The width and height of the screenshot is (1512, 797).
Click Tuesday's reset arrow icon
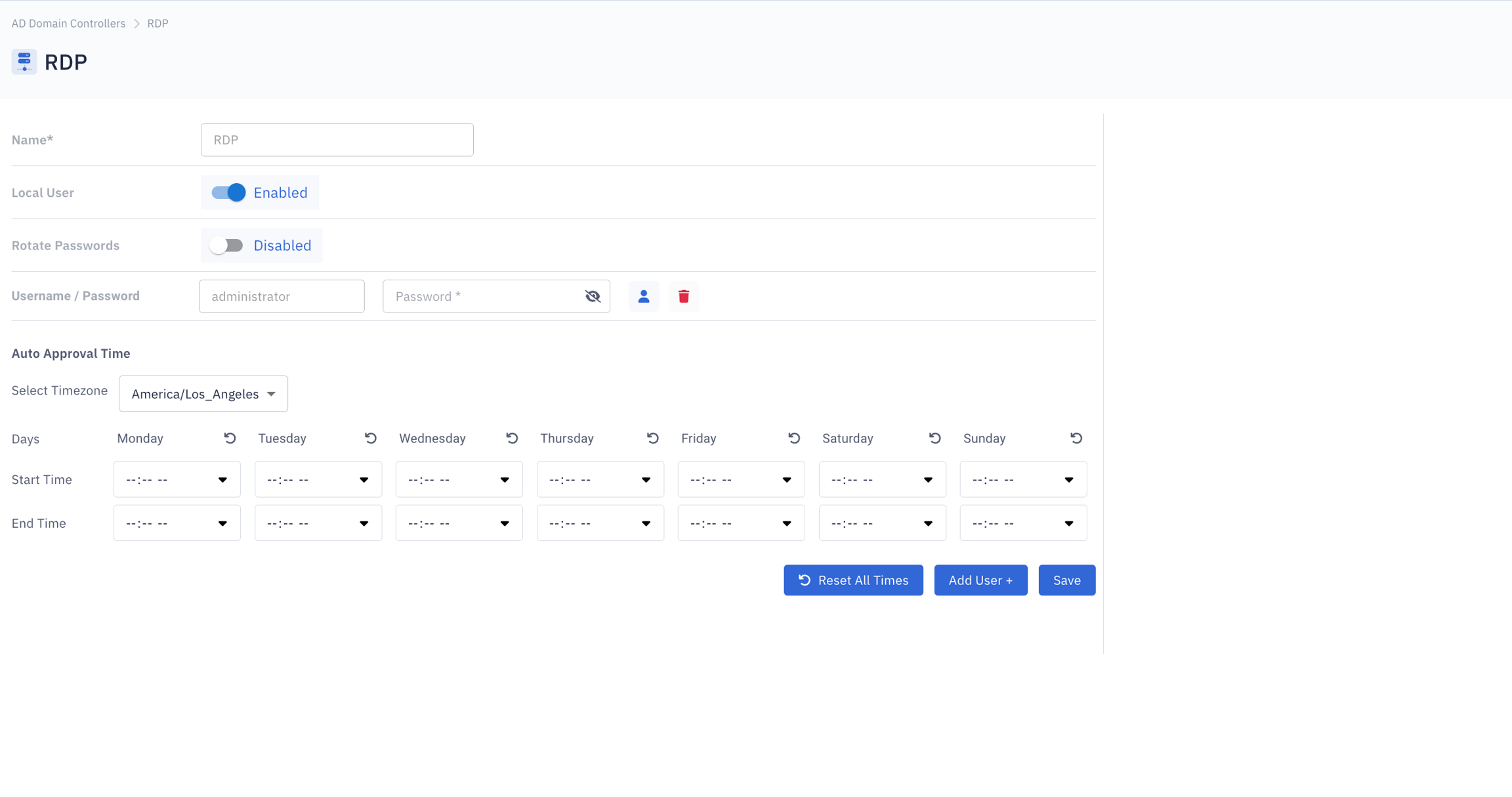tap(371, 438)
